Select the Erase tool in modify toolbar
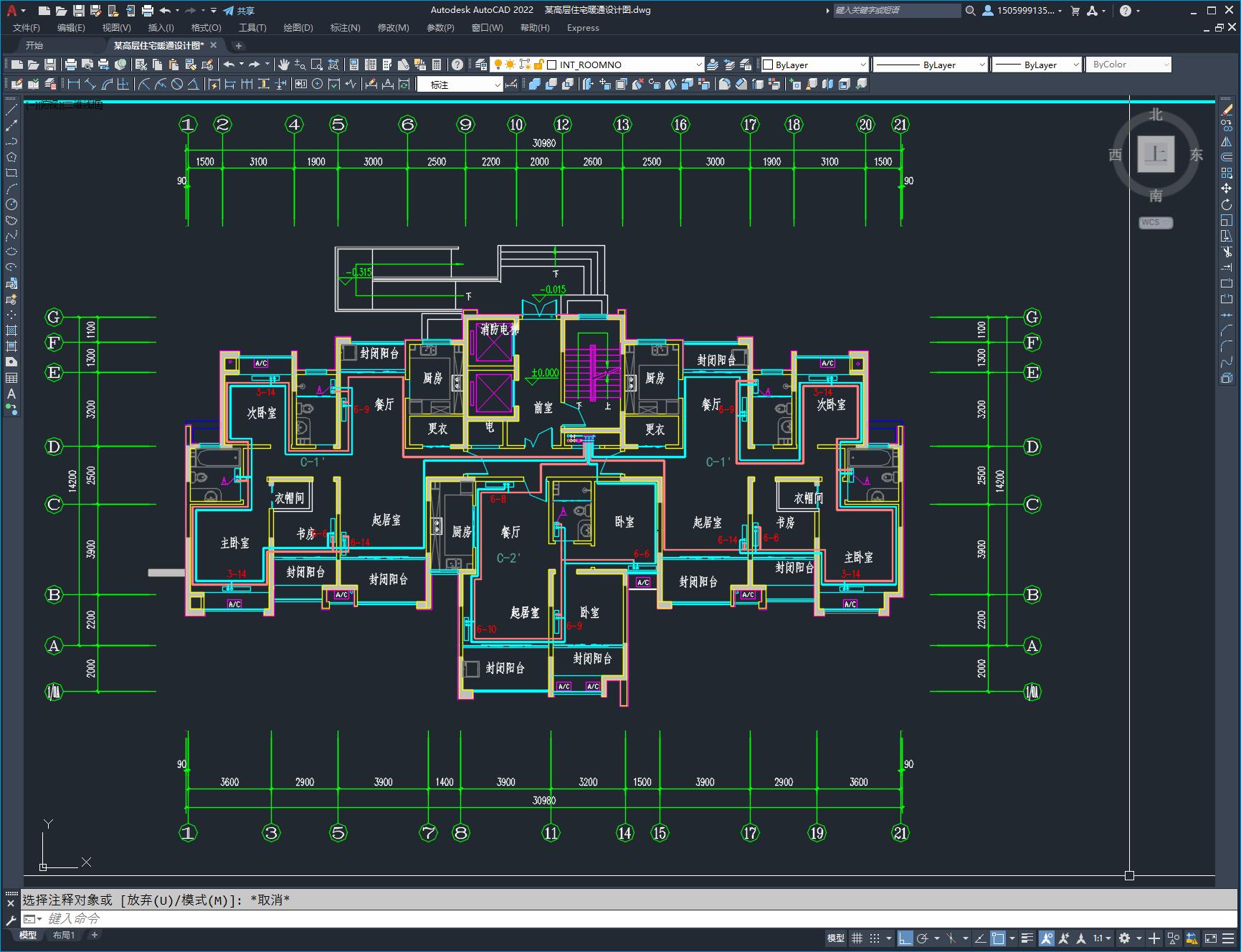 pos(1227,110)
